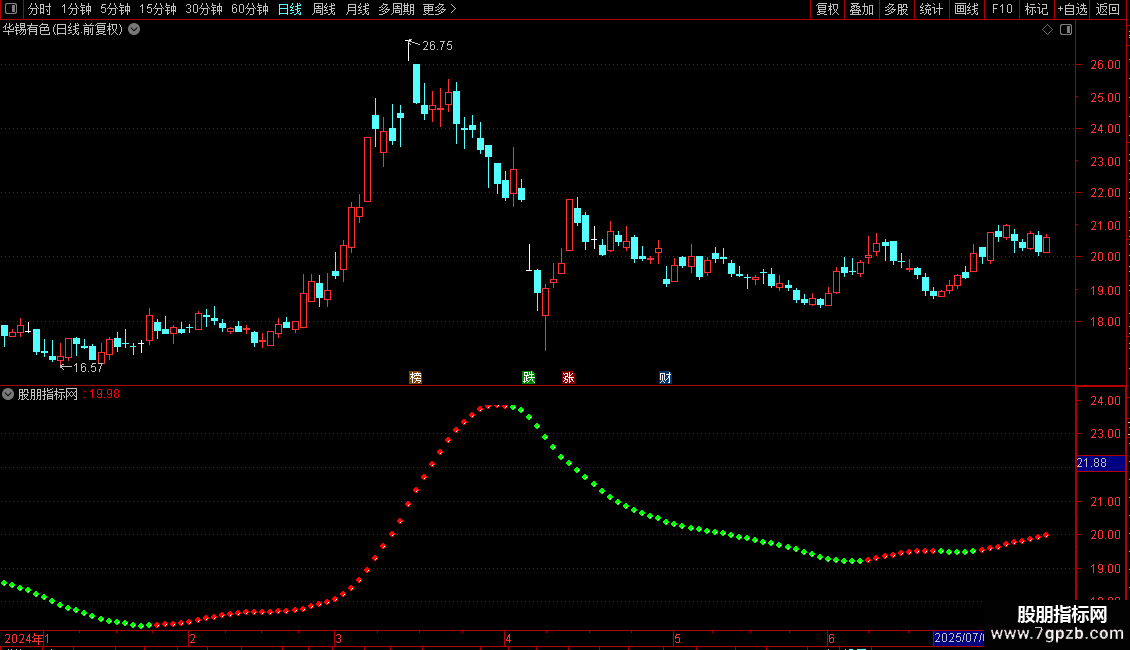The width and height of the screenshot is (1130, 650).
Task: Click the red 涨 event marker
Action: point(568,378)
